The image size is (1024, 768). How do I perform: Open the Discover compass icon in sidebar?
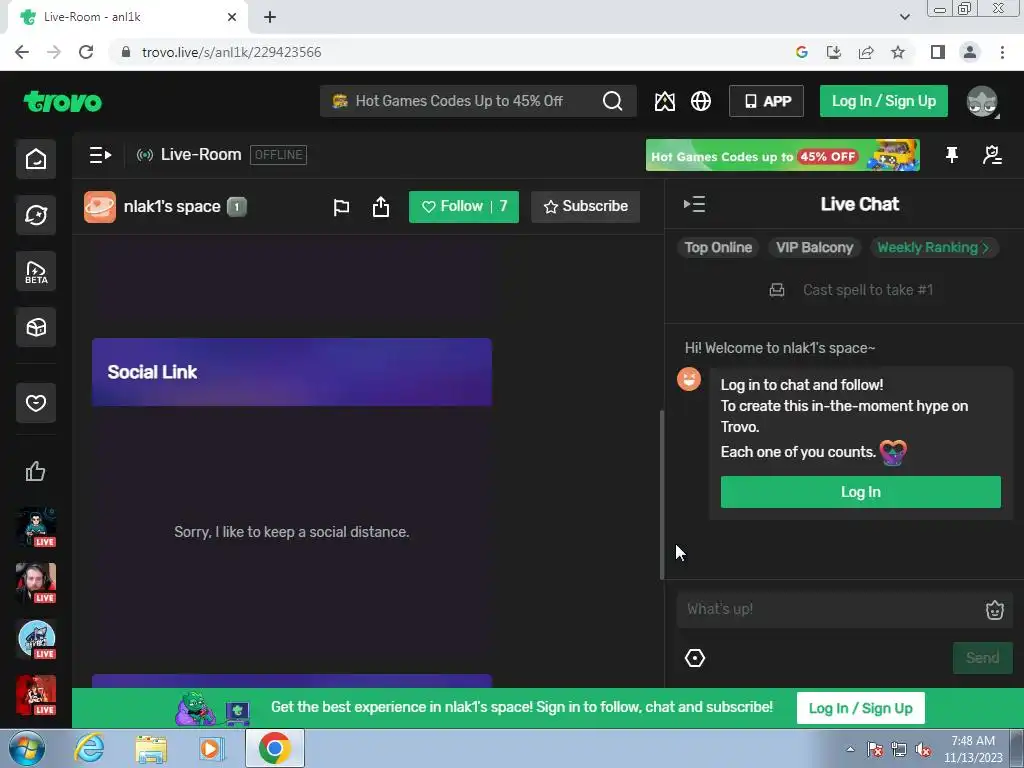36,215
